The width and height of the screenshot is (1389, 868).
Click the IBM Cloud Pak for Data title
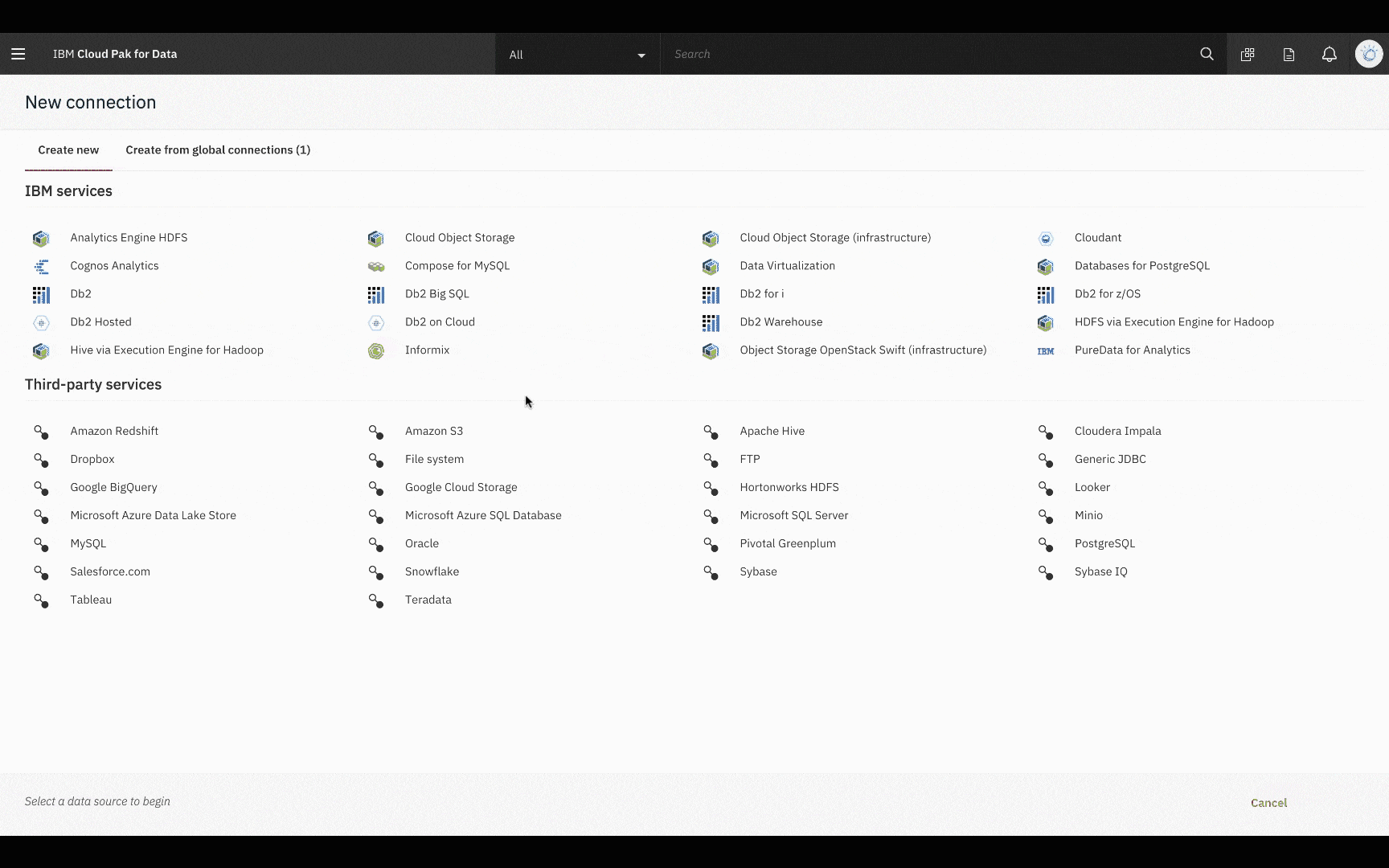pos(115,54)
